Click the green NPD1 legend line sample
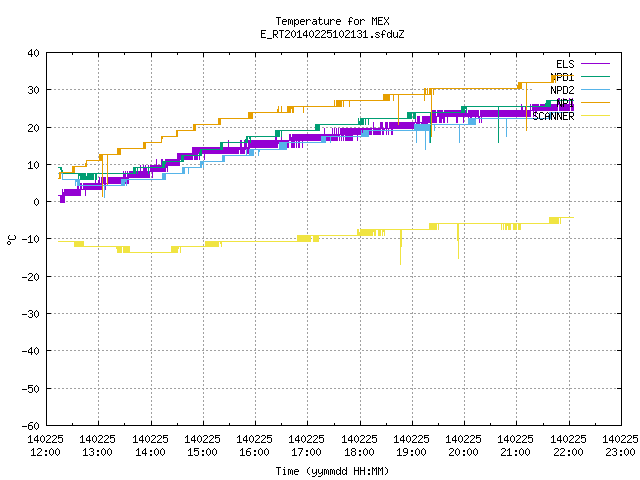Screen dimensions: 640x480 [595, 76]
